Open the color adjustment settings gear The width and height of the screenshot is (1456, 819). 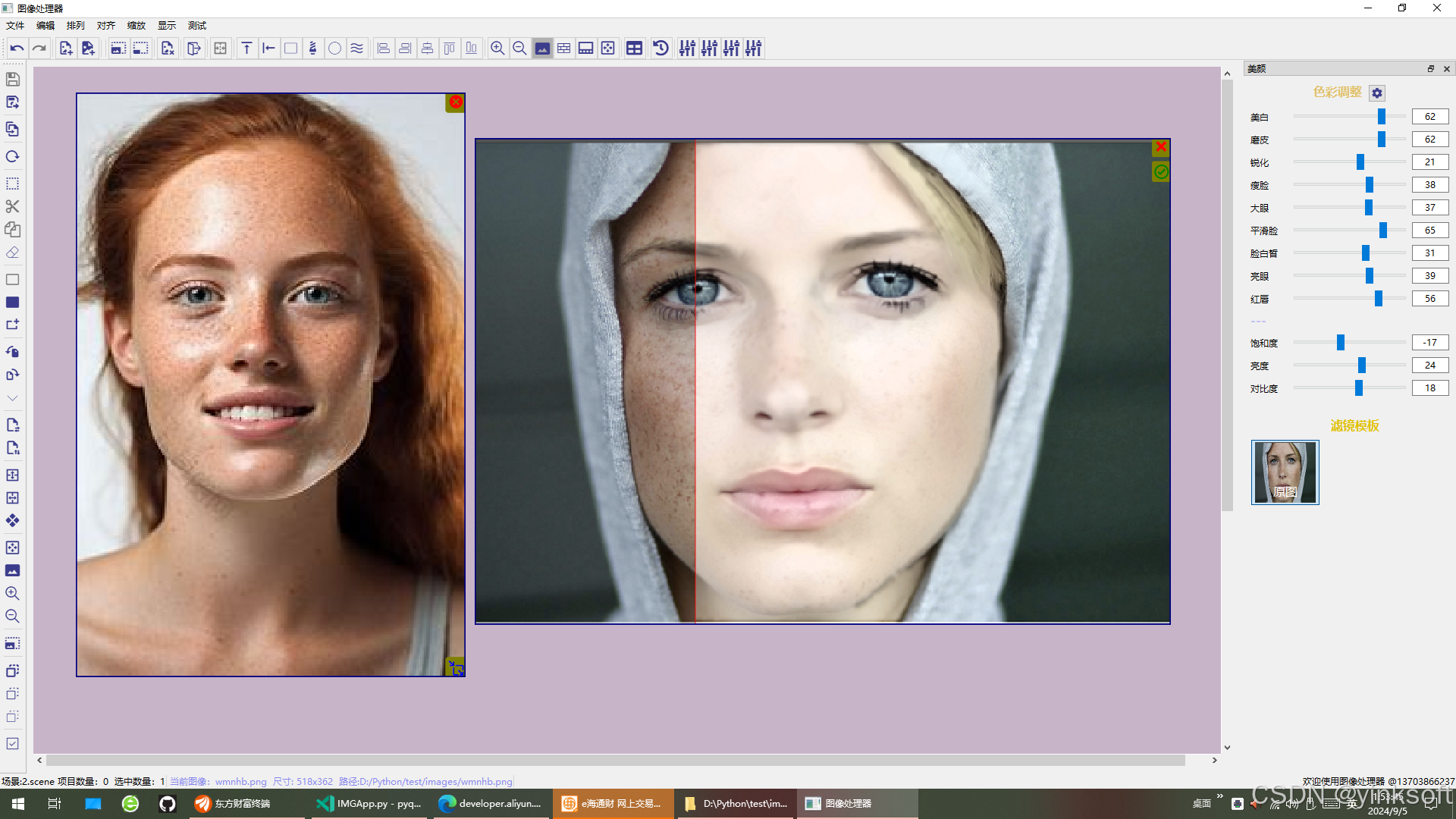[1377, 93]
